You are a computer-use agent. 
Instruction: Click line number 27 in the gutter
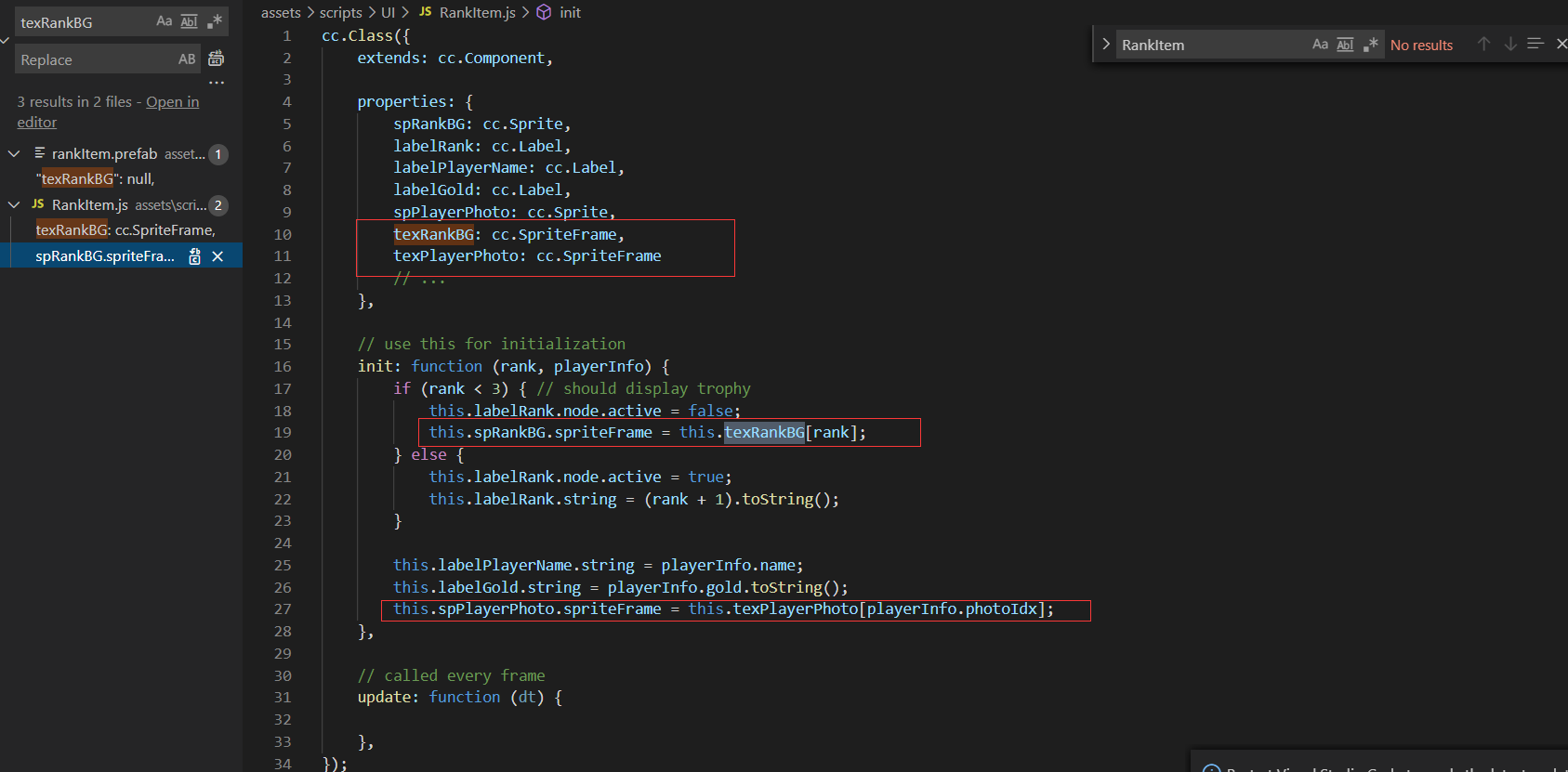click(283, 609)
